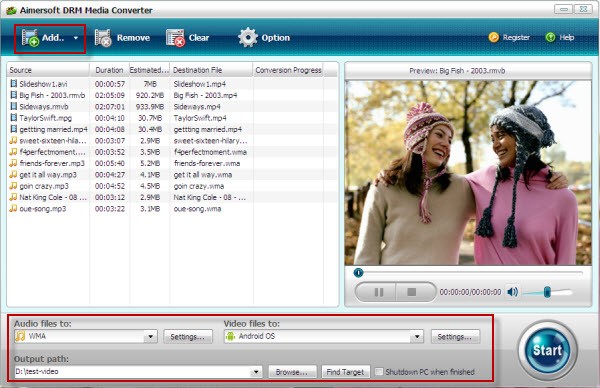The height and width of the screenshot is (388, 600).
Task: Click destination file friends-forever.wma
Action: pos(207,163)
